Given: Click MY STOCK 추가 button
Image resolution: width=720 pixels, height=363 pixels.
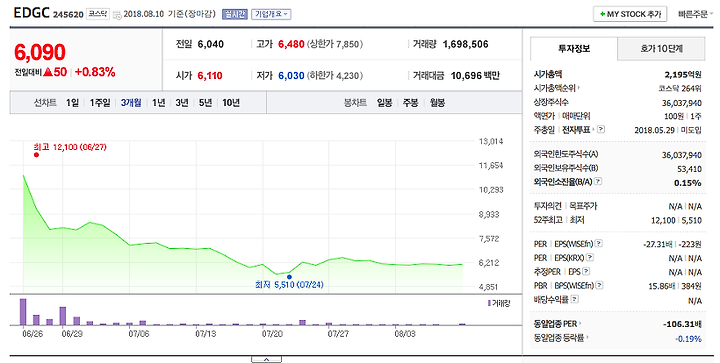Looking at the screenshot, I should point(630,14).
